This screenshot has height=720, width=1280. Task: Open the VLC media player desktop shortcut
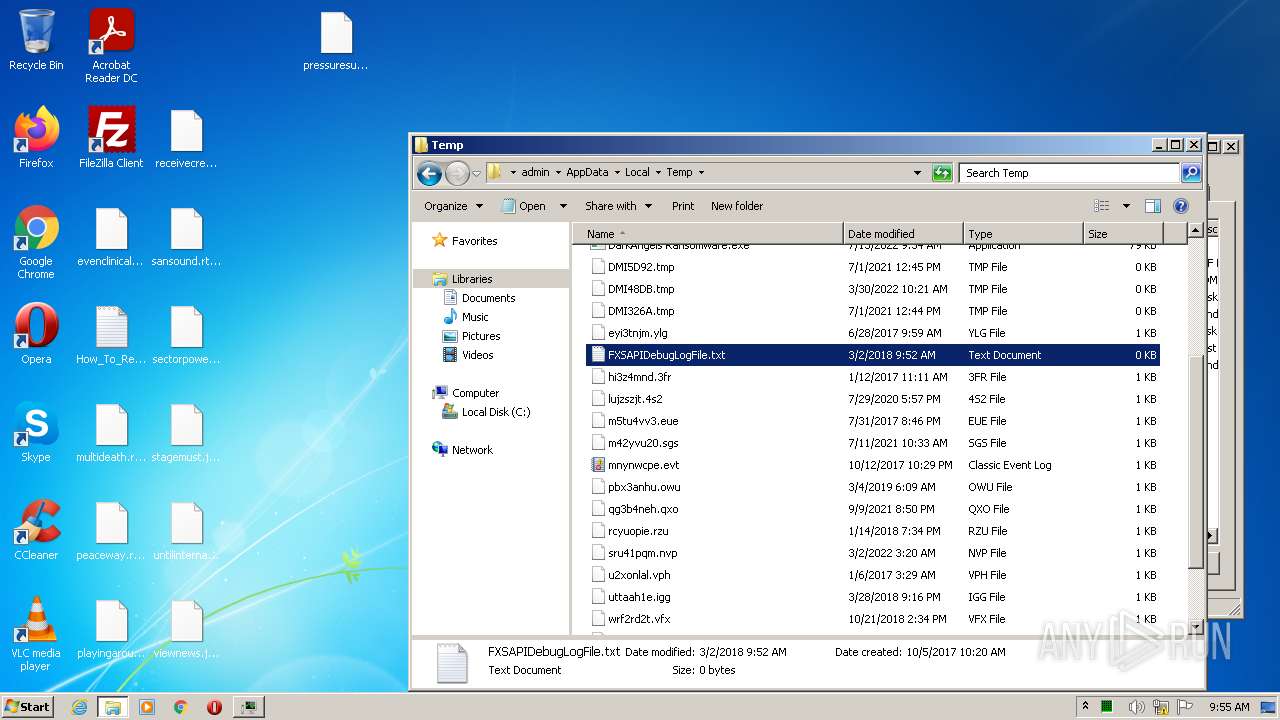pos(36,635)
